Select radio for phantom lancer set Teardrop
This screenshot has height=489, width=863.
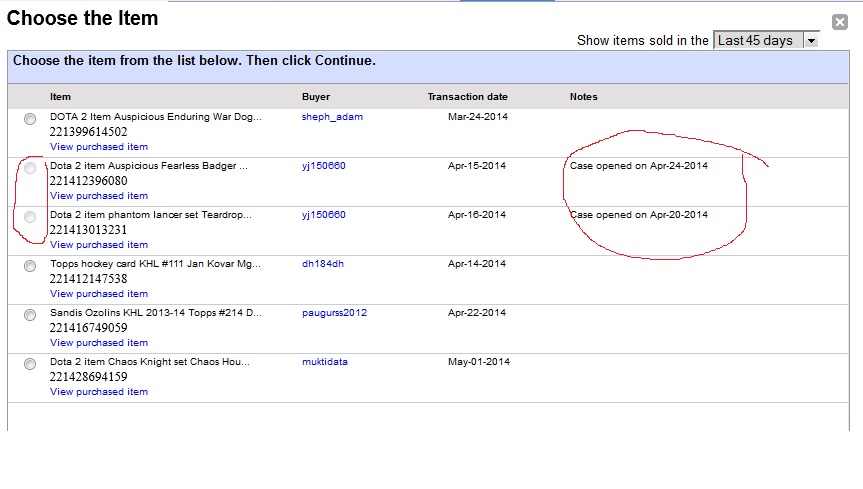(x=30, y=217)
